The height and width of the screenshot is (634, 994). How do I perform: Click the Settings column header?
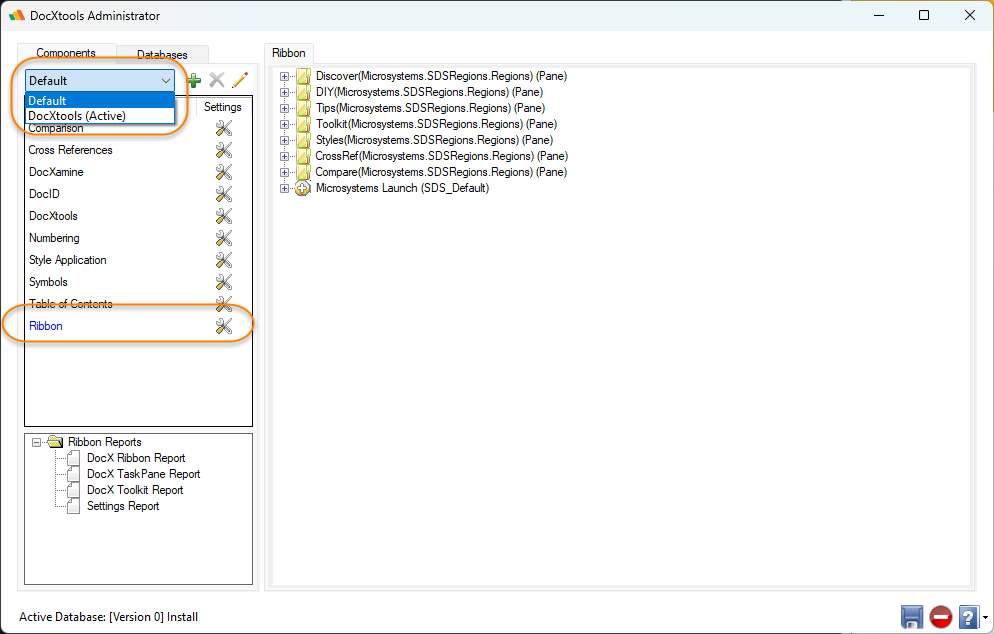click(x=223, y=107)
